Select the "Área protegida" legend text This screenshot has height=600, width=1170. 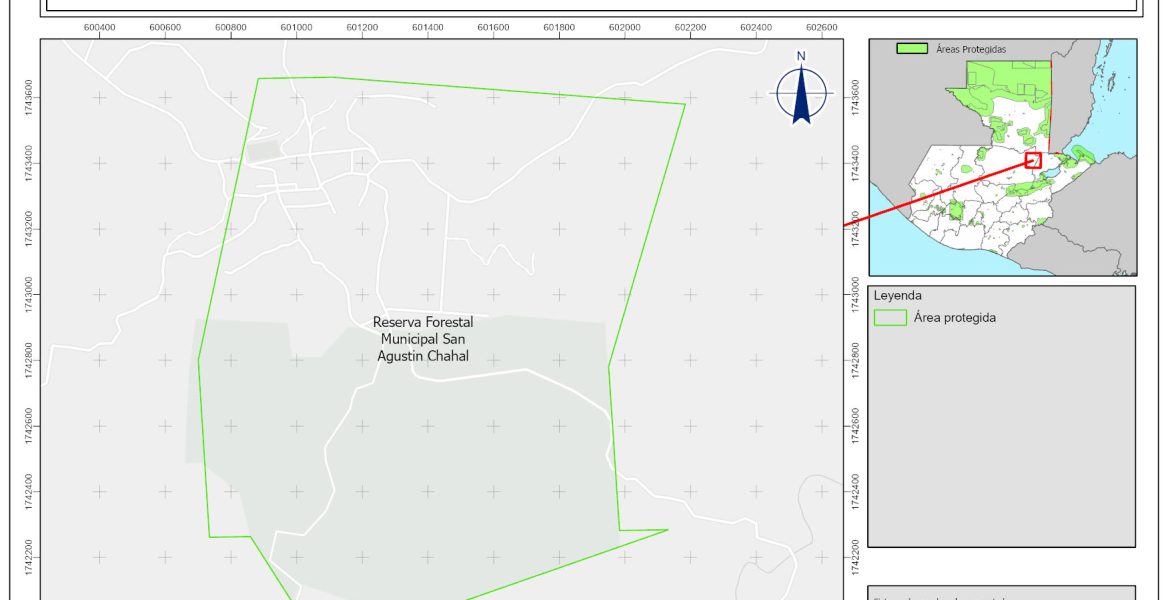click(x=954, y=318)
